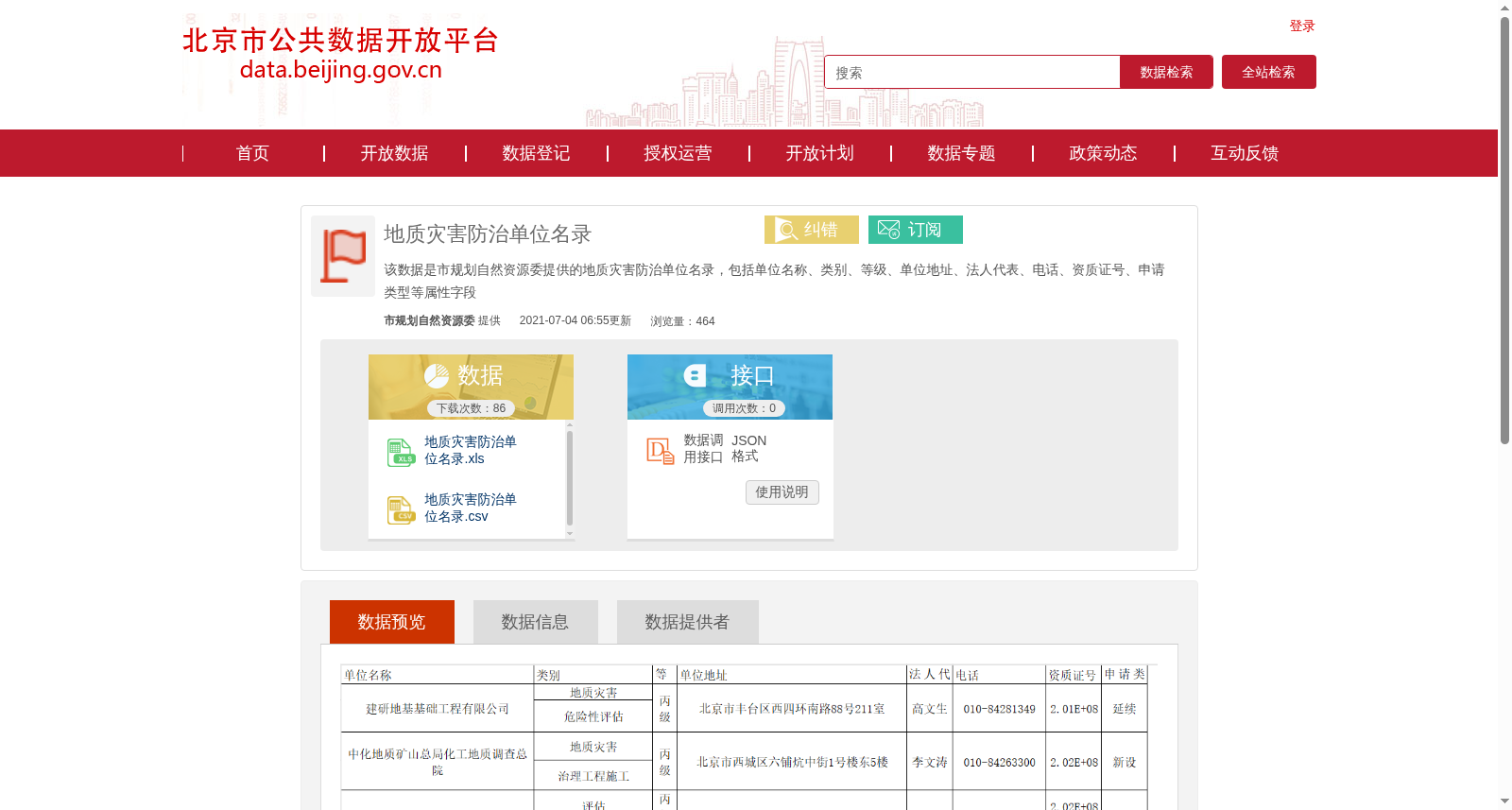Viewport: 1512px width, 810px height.
Task: Click the 单位地址 column header
Action: click(x=704, y=675)
